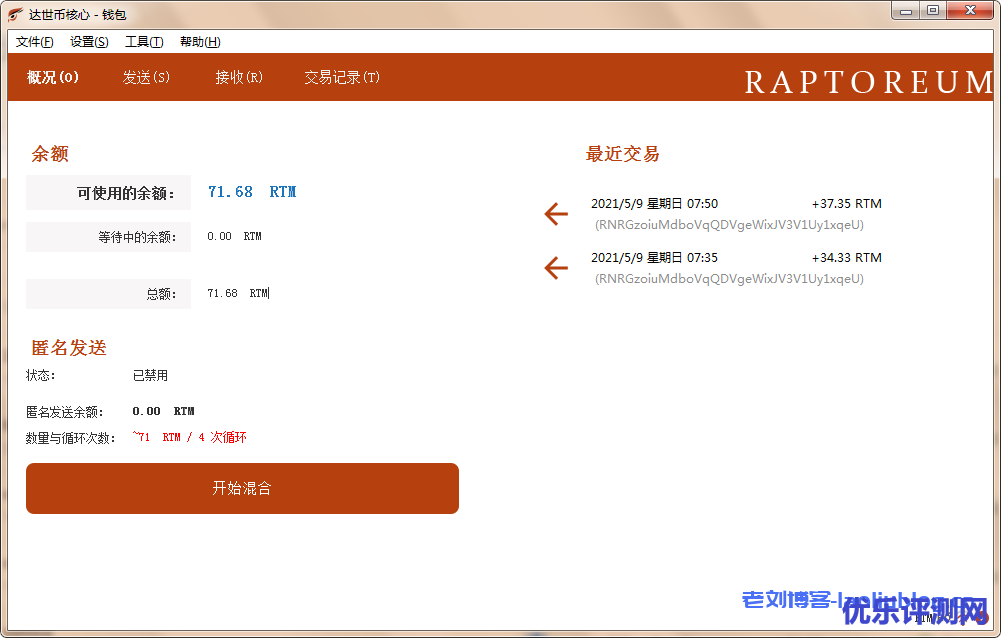Open the 帮助(H) menu

200,42
